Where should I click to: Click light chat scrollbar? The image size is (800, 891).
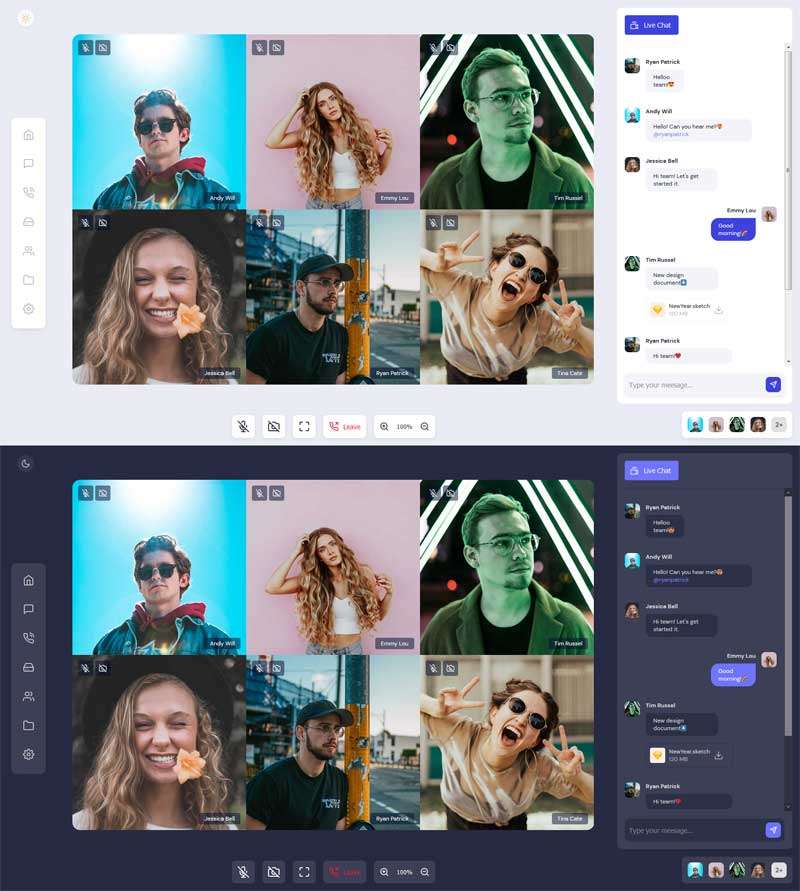pyautogui.click(x=788, y=170)
